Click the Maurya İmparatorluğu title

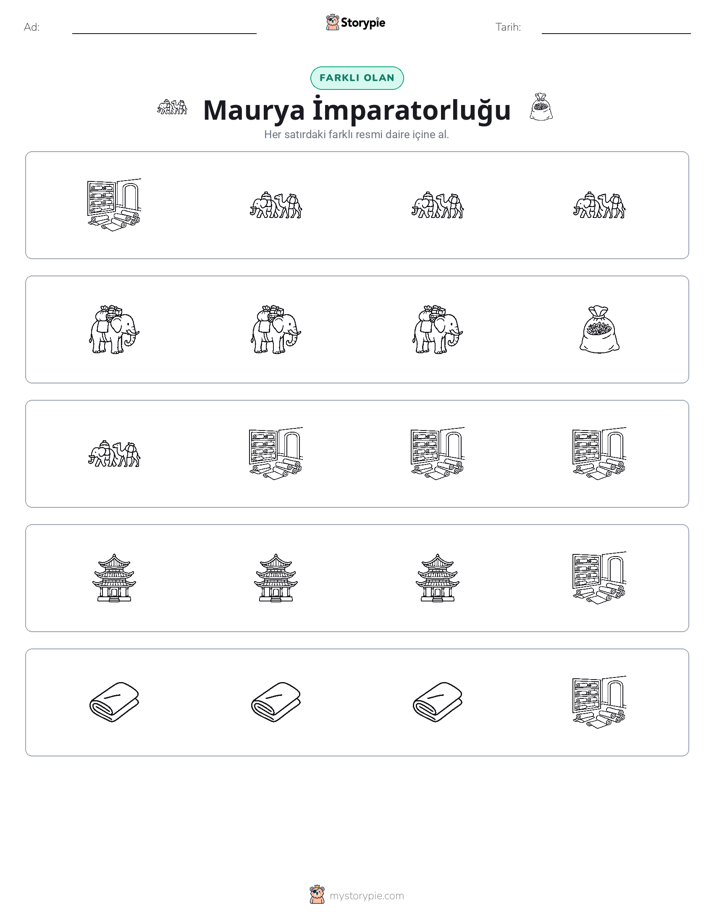click(357, 110)
